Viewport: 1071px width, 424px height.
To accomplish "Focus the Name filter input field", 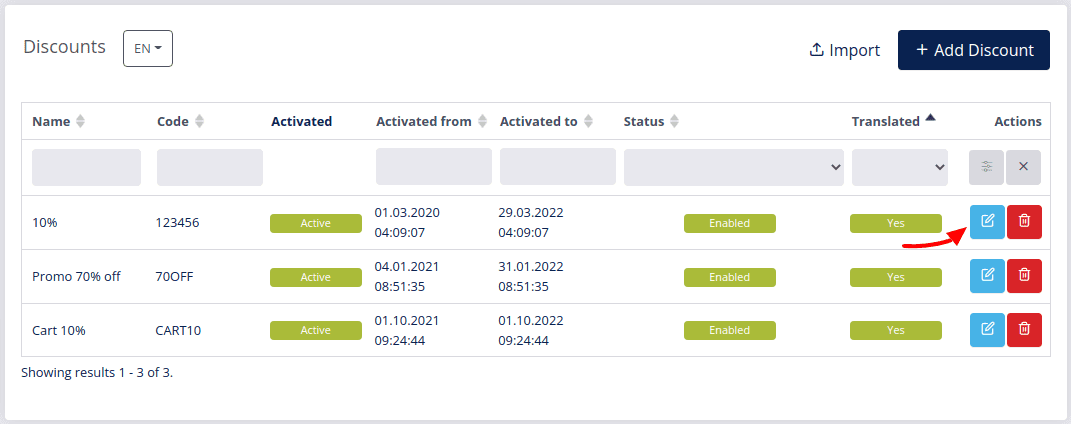I will coord(87,167).
